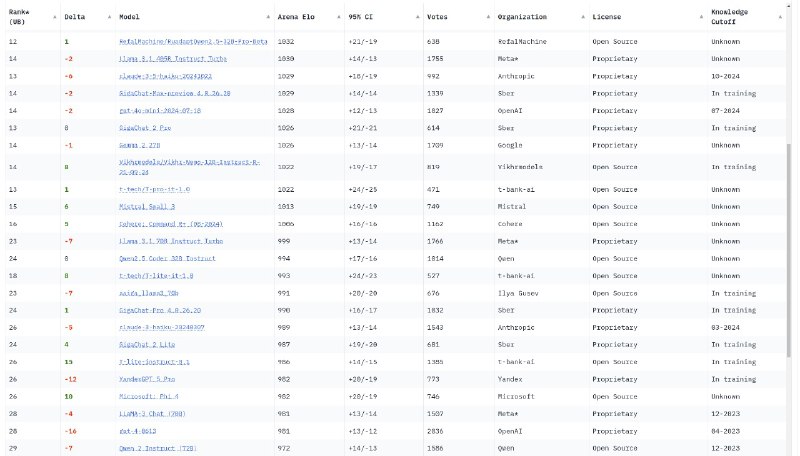800x456 pixels.
Task: Open Vikhrmodels/Vikhr-Nemo-12B-Instruct model link
Action: [189, 167]
